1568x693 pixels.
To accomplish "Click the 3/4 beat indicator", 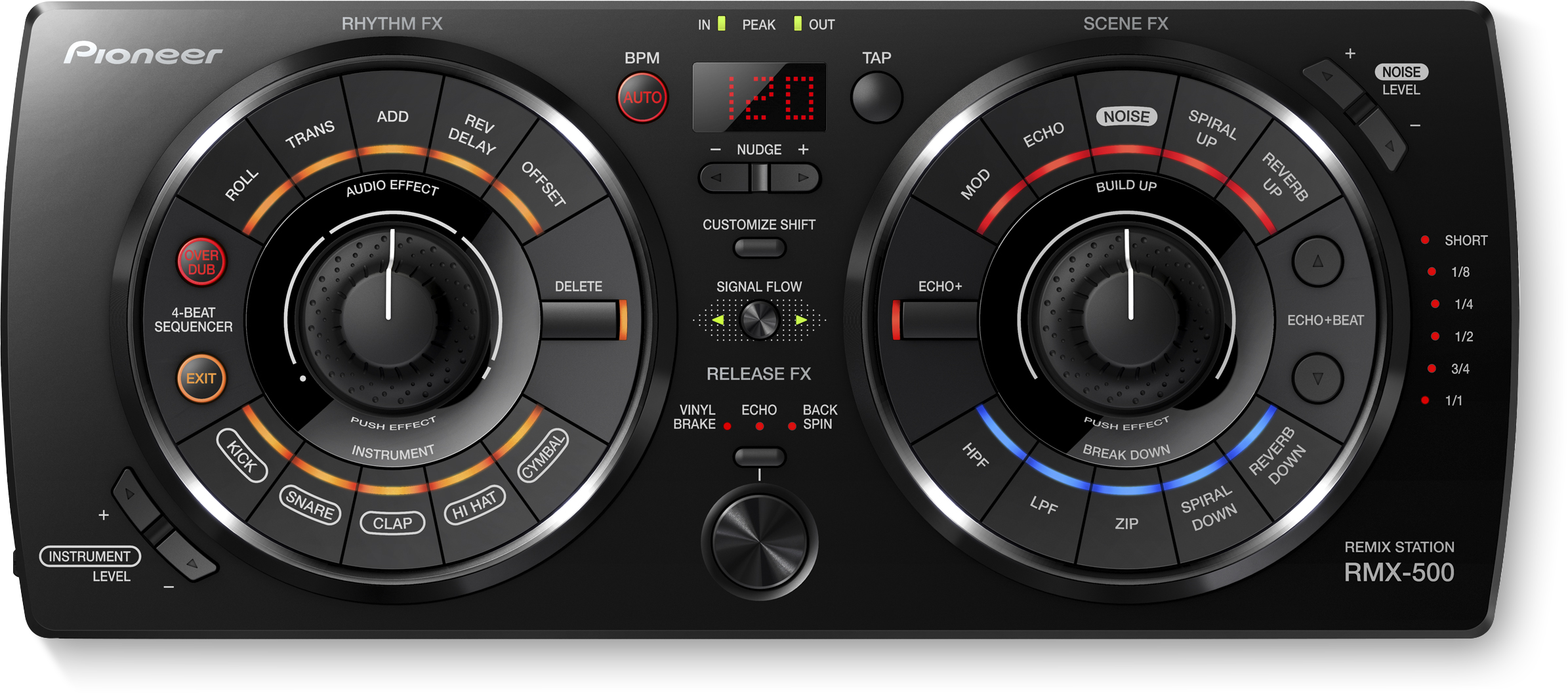I will pos(1432,368).
